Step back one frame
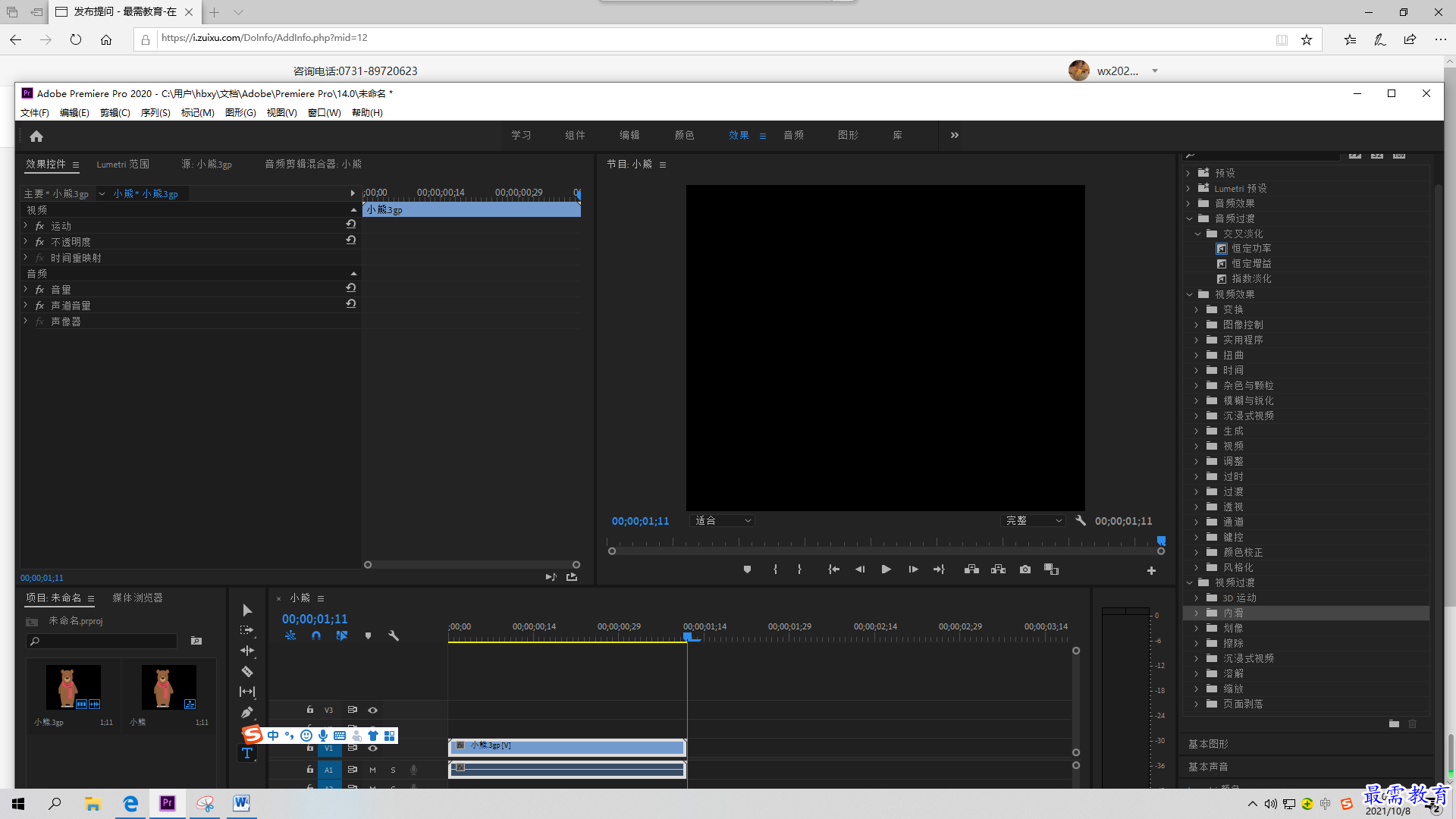The image size is (1456, 819). pyautogui.click(x=860, y=570)
